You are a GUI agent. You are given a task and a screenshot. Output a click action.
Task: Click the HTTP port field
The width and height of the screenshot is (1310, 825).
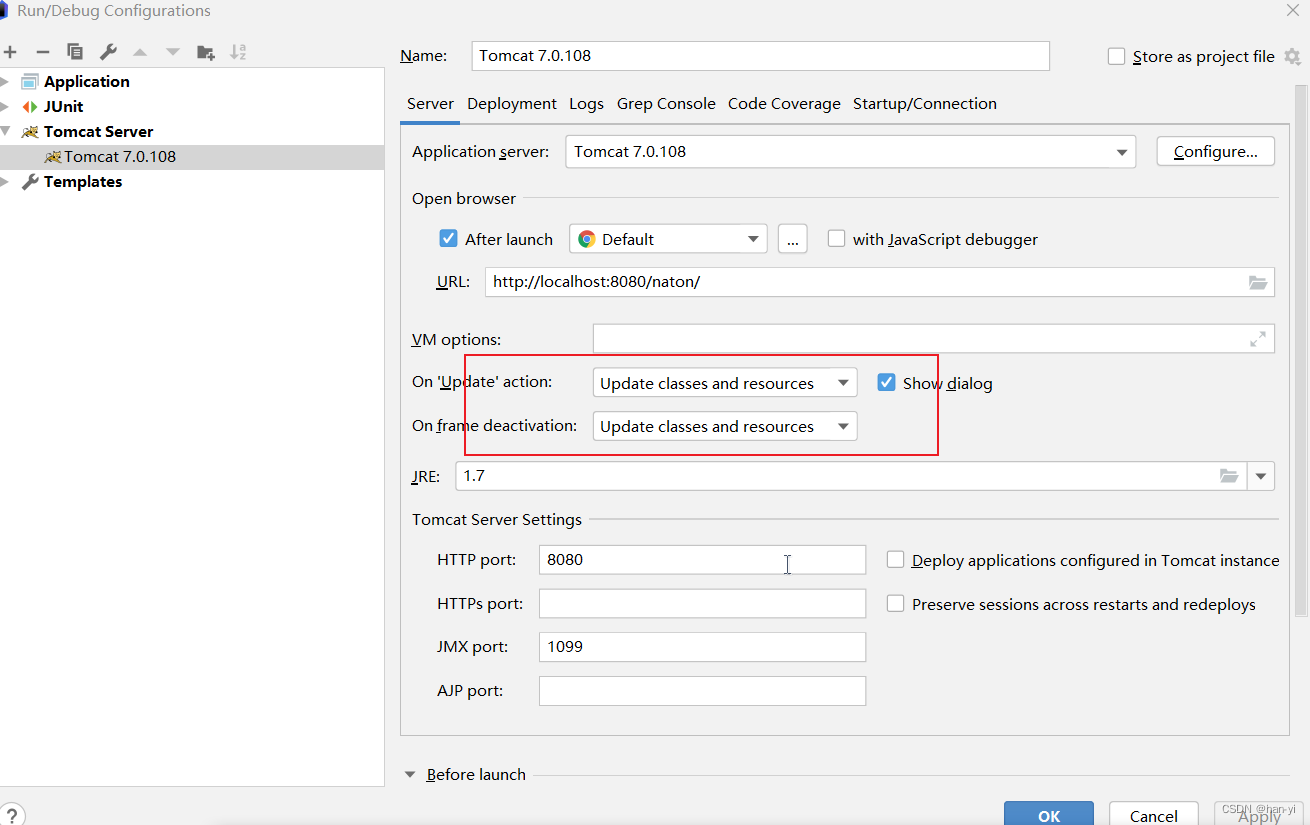[x=702, y=560]
